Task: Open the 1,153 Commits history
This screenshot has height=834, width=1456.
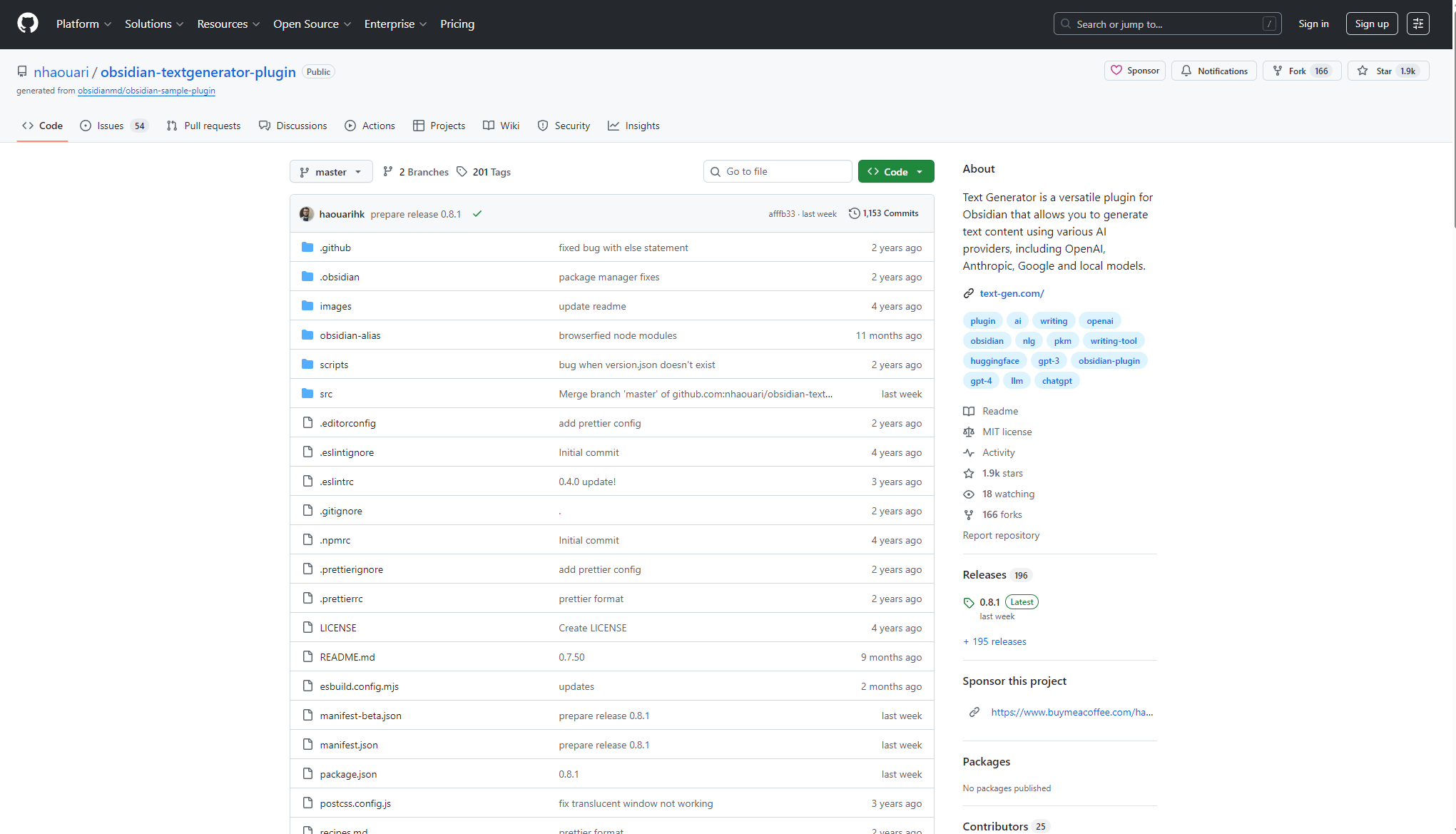Action: coord(883,213)
